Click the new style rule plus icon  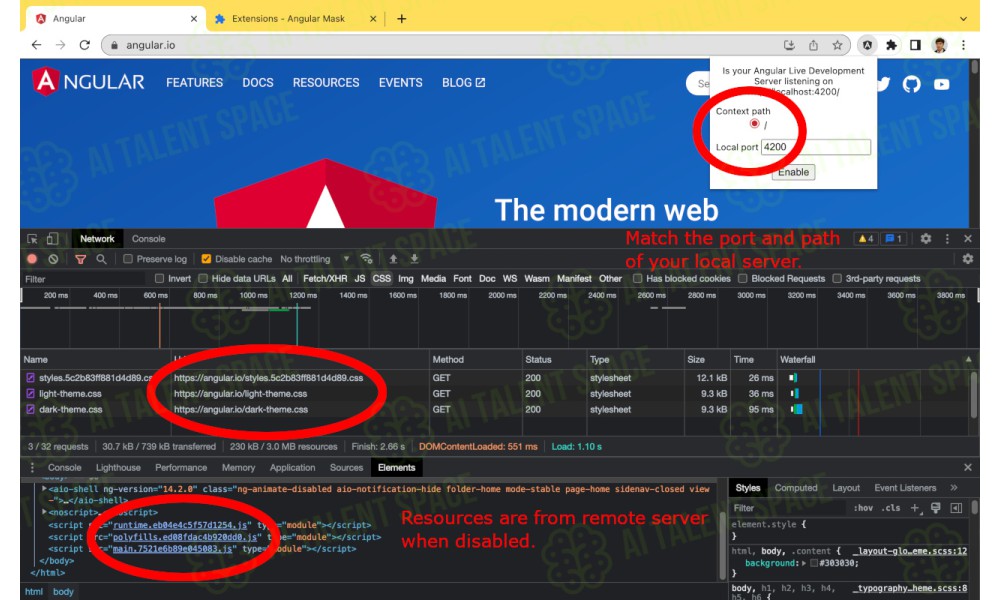click(x=915, y=508)
